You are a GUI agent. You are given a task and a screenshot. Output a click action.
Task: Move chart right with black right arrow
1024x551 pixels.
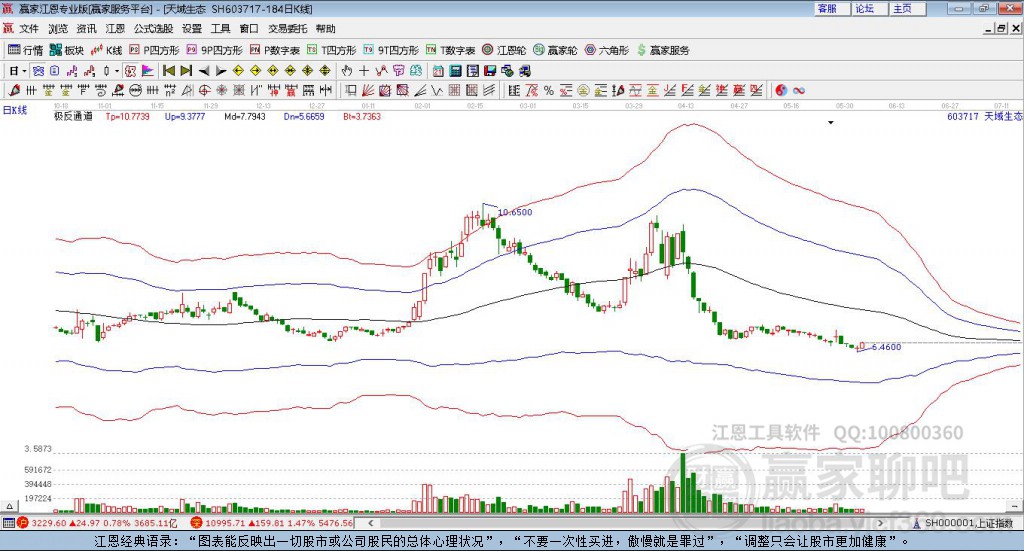221,71
